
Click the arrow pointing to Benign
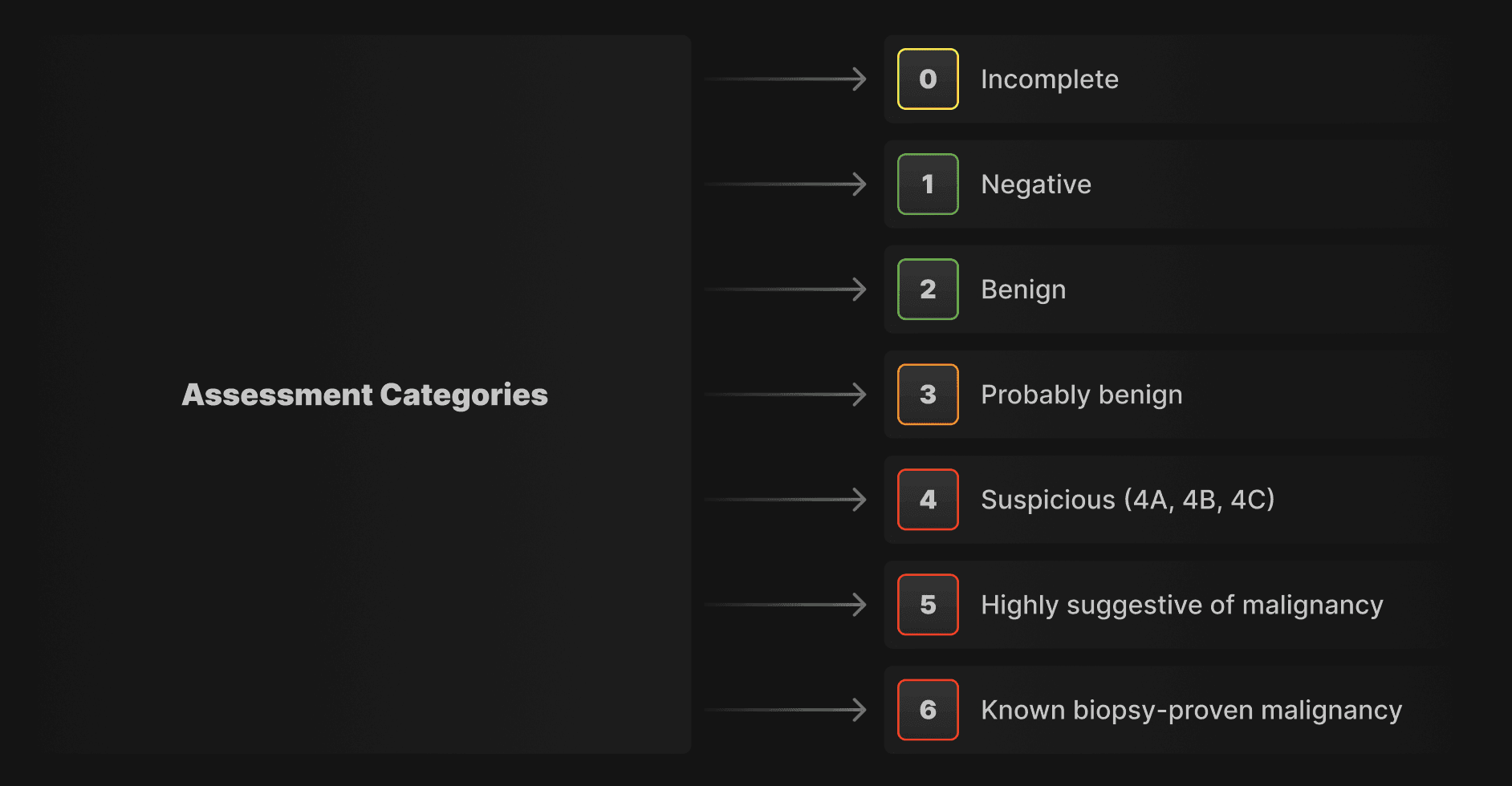[786, 290]
